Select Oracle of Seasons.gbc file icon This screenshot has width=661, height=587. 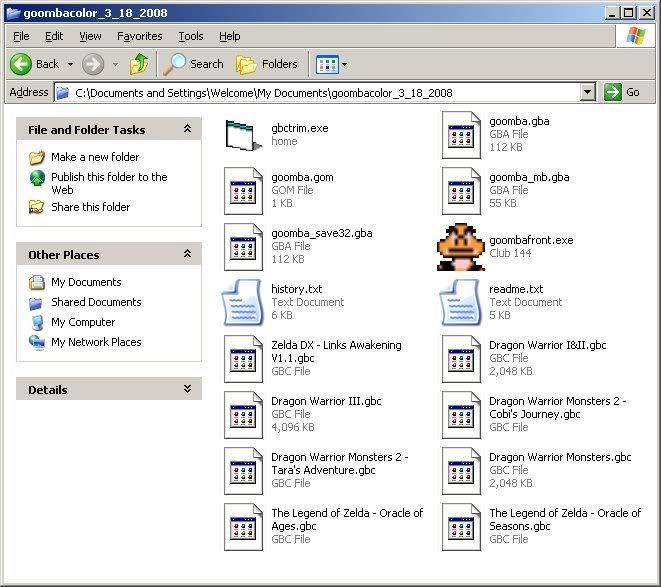coord(461,527)
